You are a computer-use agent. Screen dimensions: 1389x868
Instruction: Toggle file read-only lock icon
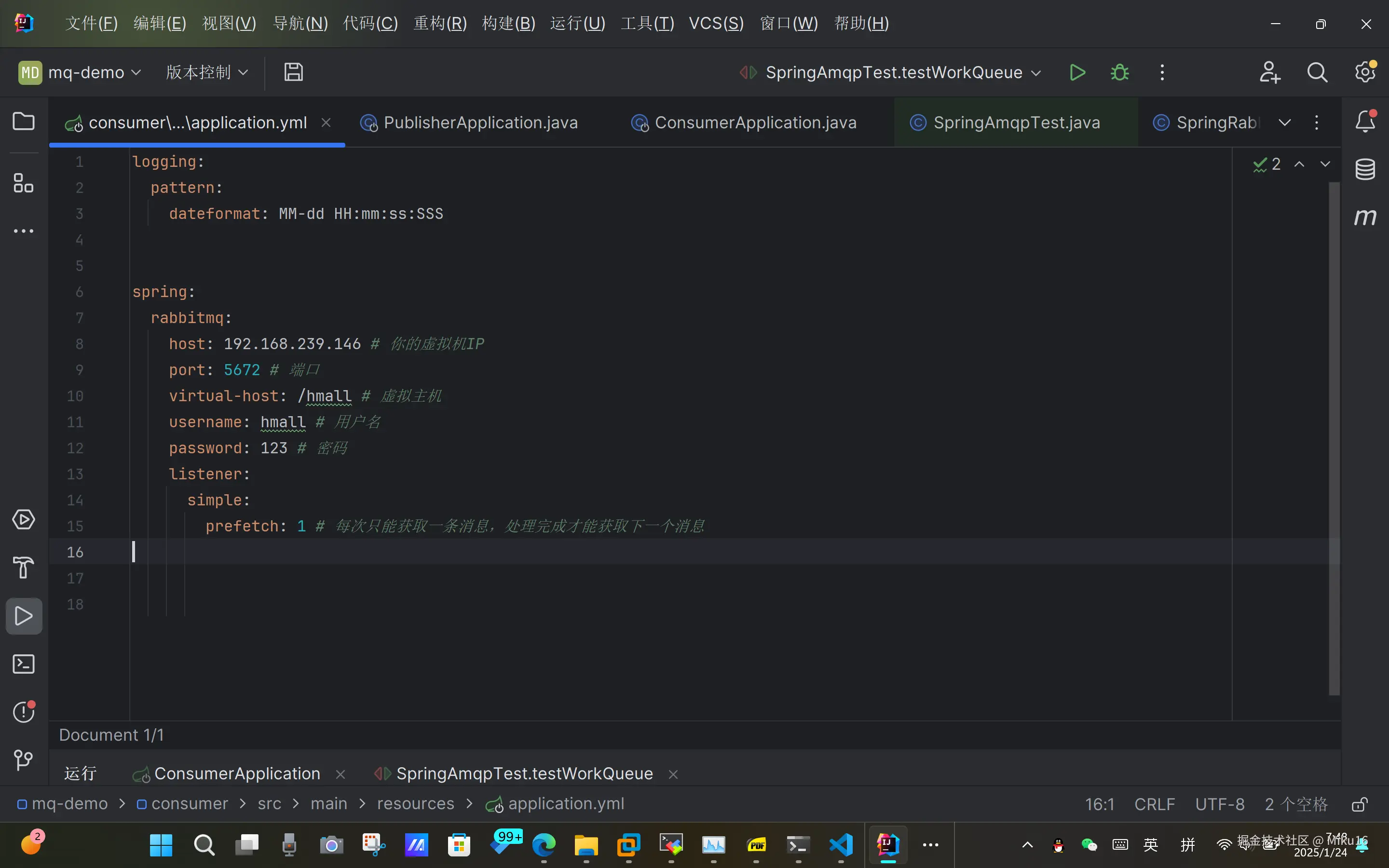[x=1359, y=804]
